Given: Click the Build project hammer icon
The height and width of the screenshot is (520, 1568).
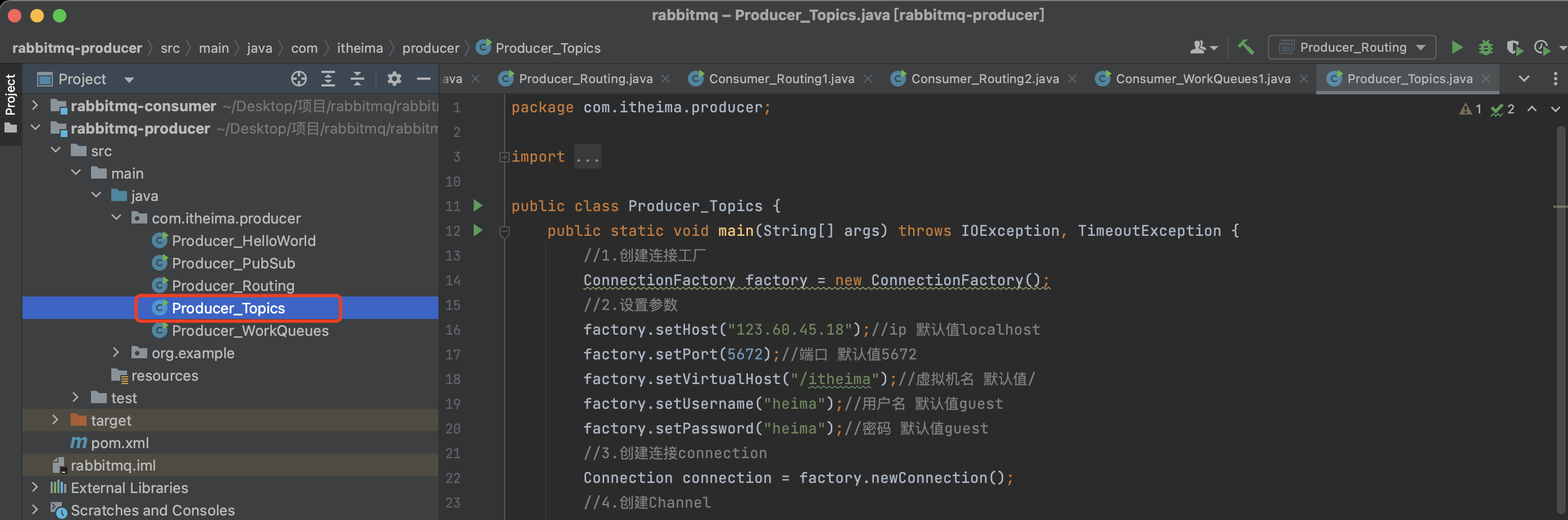Looking at the screenshot, I should coord(1245,47).
